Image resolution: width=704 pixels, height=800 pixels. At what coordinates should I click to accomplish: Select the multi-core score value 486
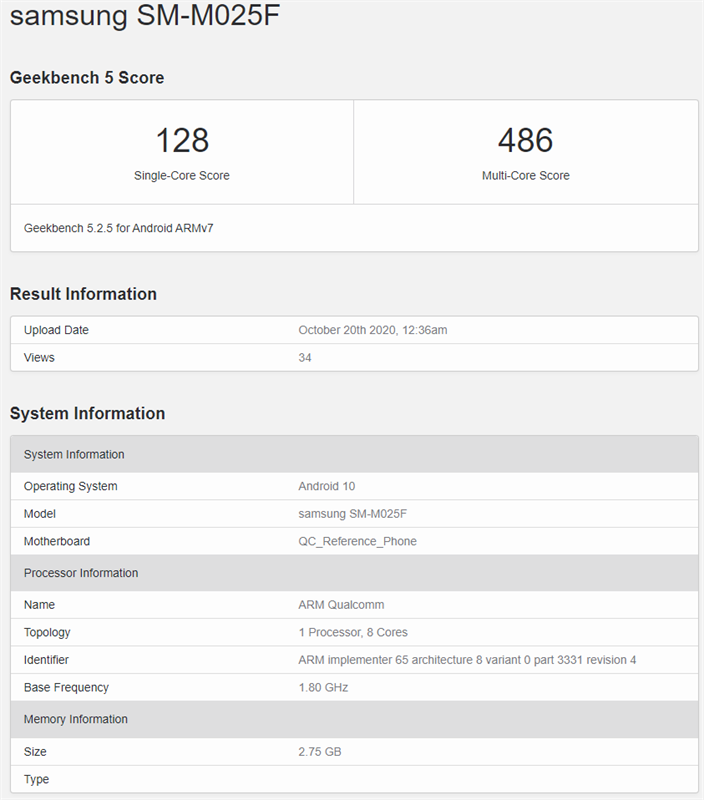pyautogui.click(x=525, y=140)
